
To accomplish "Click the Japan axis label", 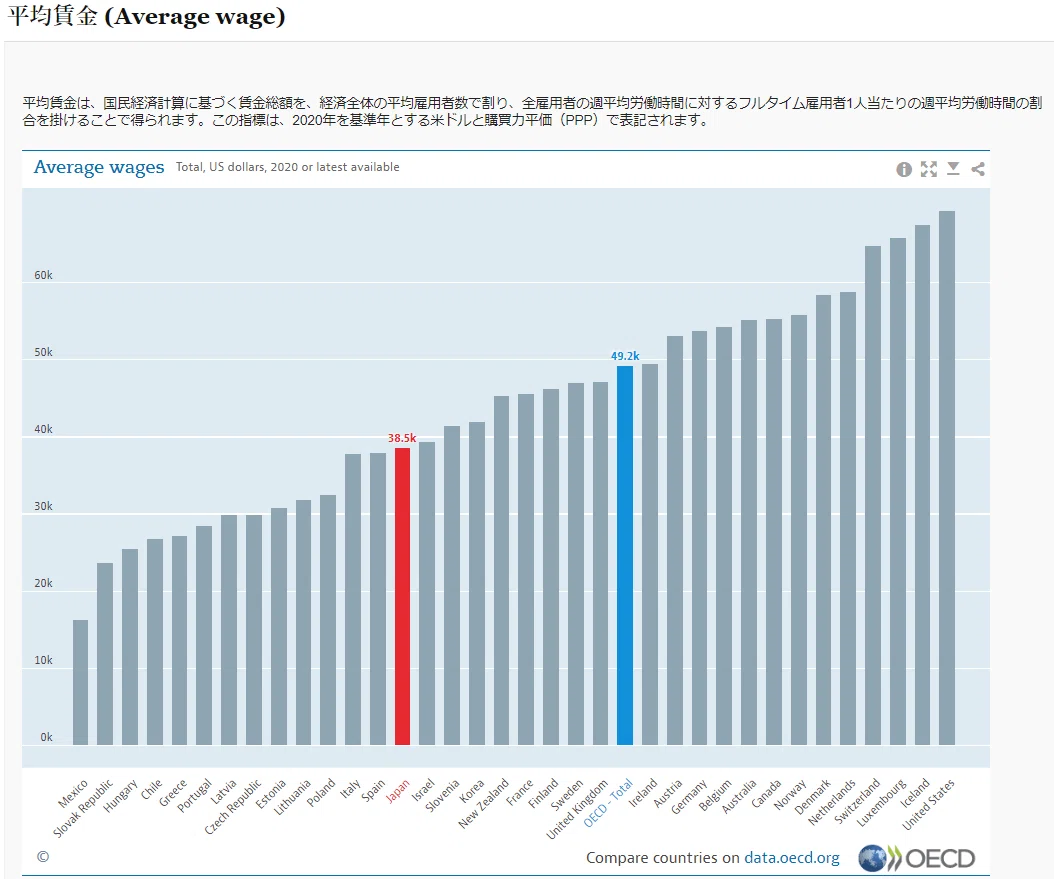I will click(397, 791).
